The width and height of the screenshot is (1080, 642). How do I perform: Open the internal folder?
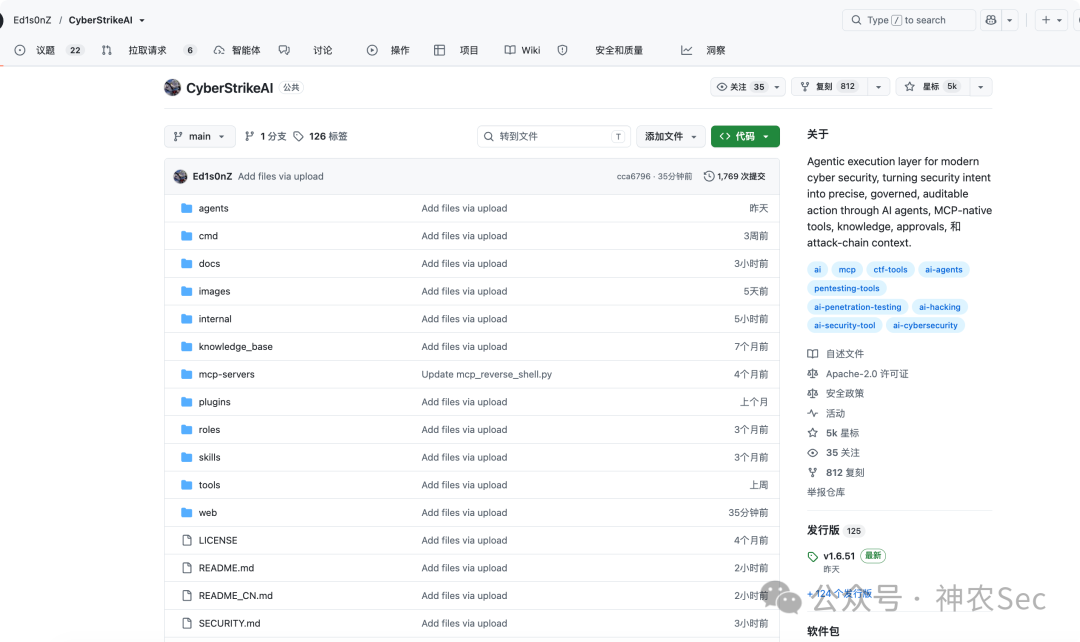[x=215, y=319]
